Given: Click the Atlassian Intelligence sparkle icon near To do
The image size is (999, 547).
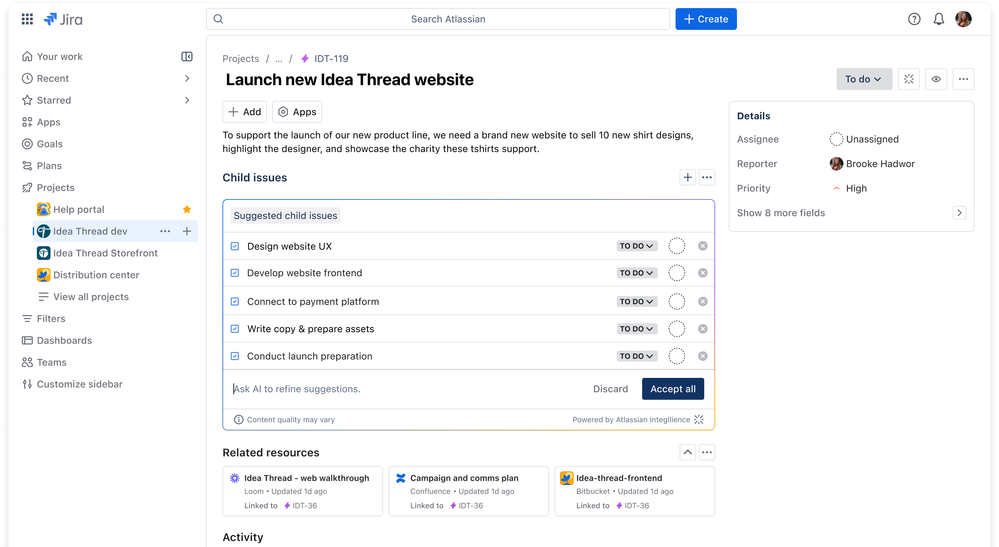Looking at the screenshot, I should click(x=909, y=79).
